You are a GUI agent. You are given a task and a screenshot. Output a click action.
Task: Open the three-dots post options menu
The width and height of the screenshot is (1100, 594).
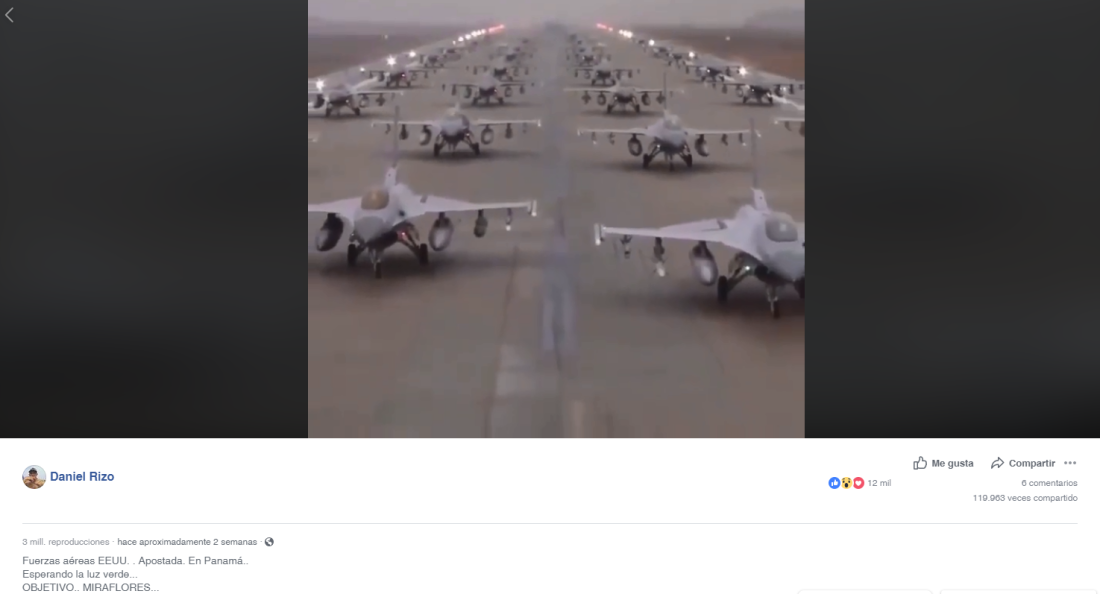tap(1070, 463)
